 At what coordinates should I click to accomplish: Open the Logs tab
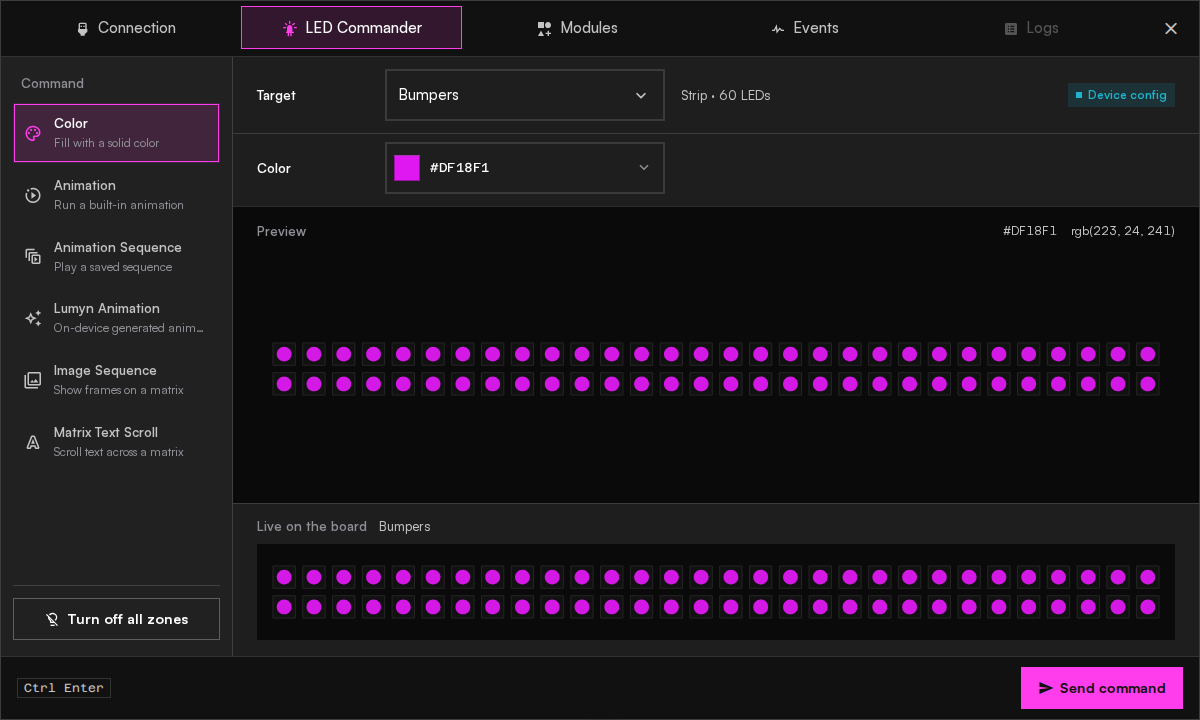tap(1031, 28)
